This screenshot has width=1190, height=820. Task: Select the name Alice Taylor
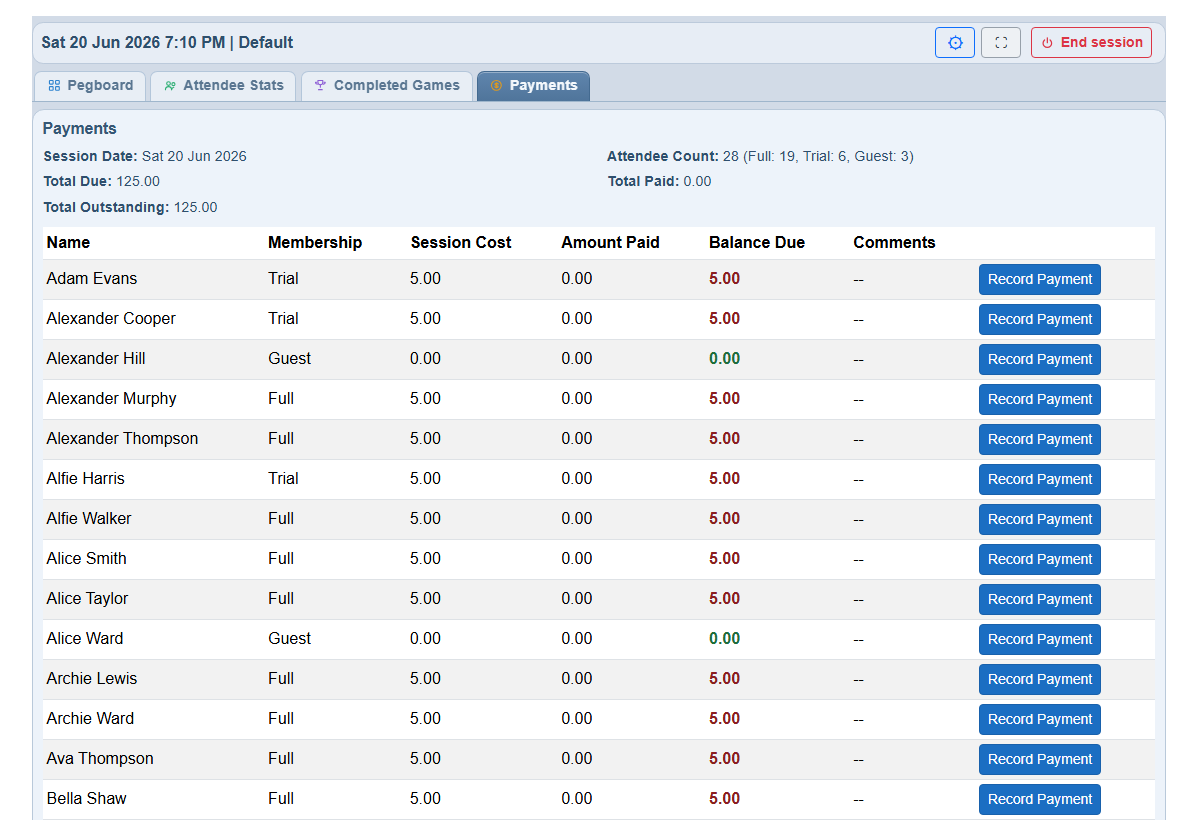(87, 599)
